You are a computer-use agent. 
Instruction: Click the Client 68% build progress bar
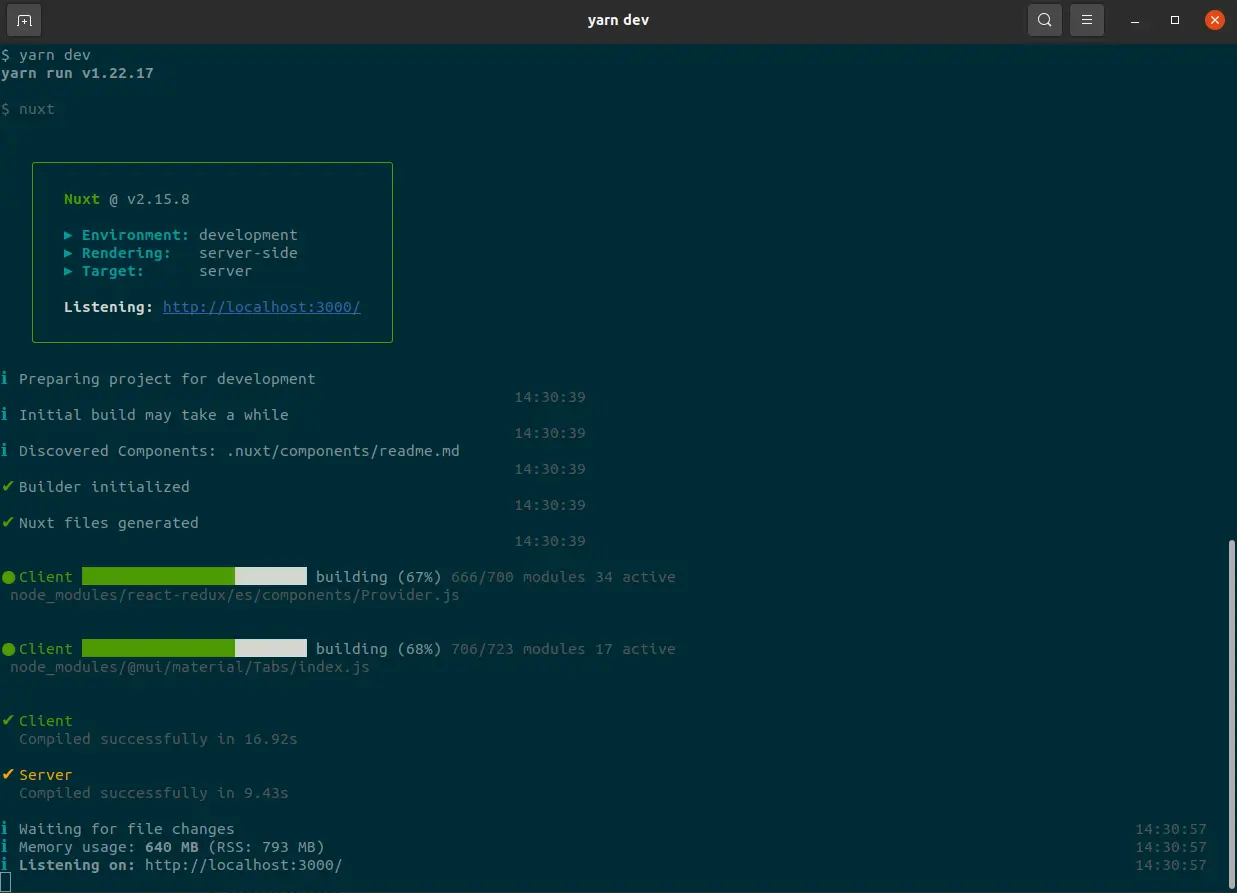pyautogui.click(x=194, y=648)
